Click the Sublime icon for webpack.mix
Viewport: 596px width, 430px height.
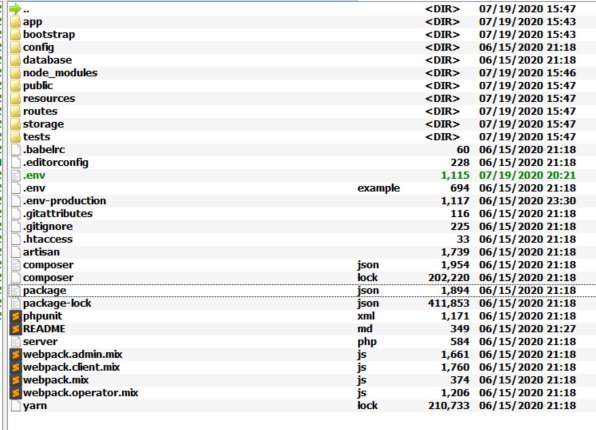16,380
